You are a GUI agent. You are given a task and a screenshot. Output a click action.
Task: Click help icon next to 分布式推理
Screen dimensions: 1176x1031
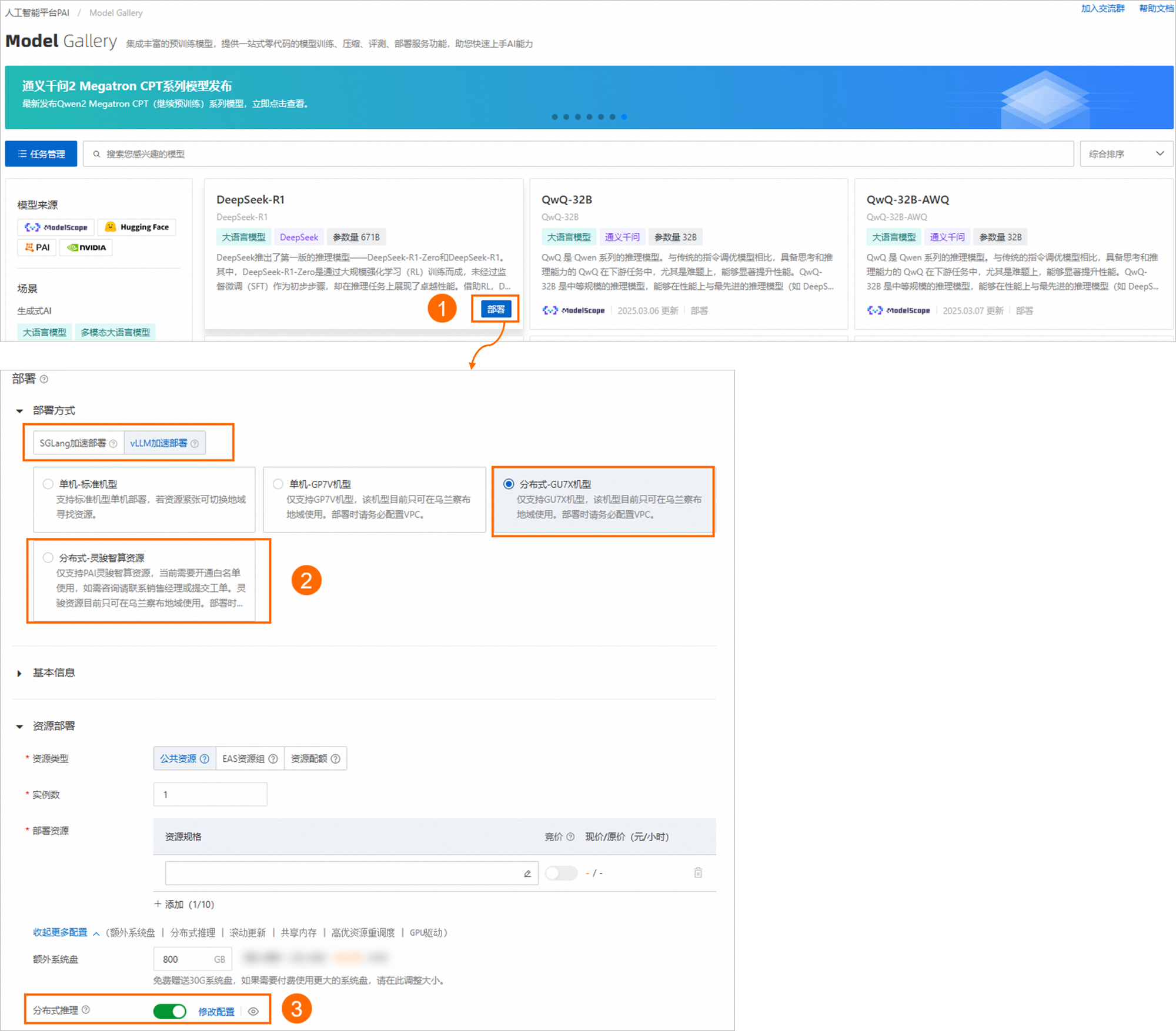pos(86,1010)
